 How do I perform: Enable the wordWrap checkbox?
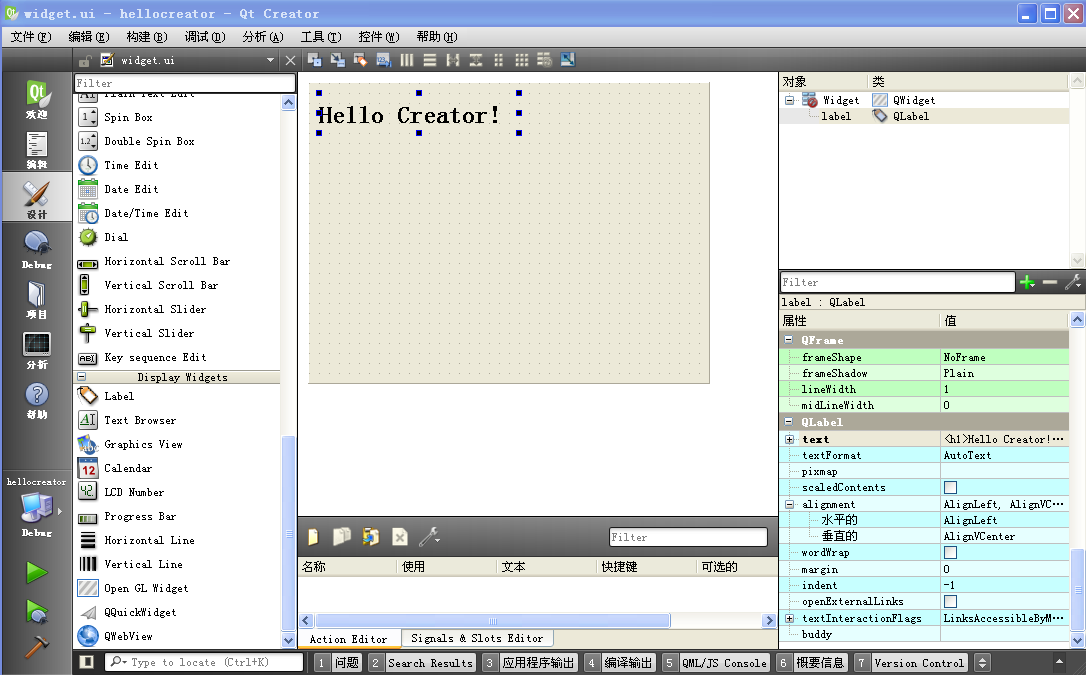click(x=950, y=552)
